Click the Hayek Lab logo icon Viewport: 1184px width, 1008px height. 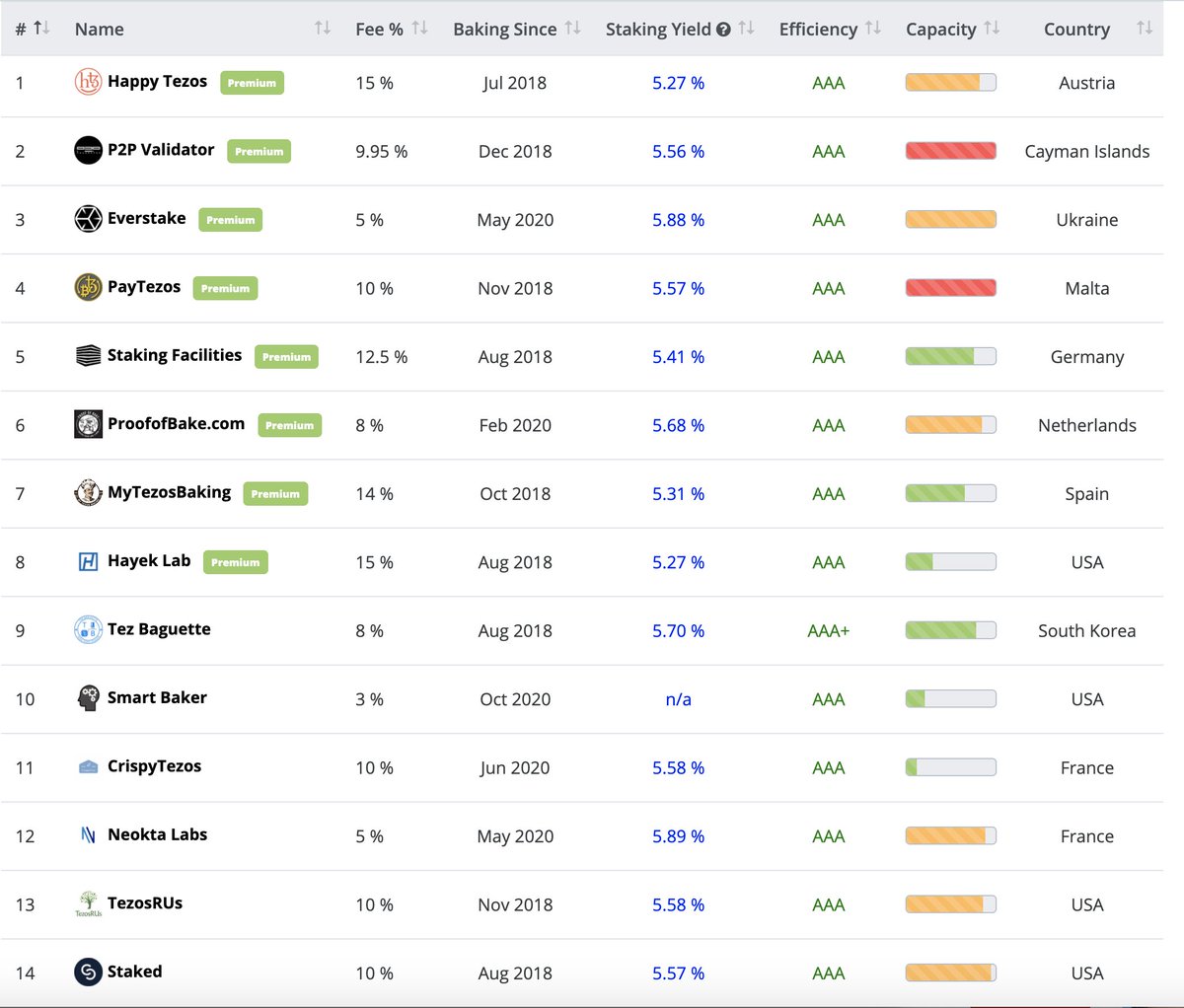89,561
